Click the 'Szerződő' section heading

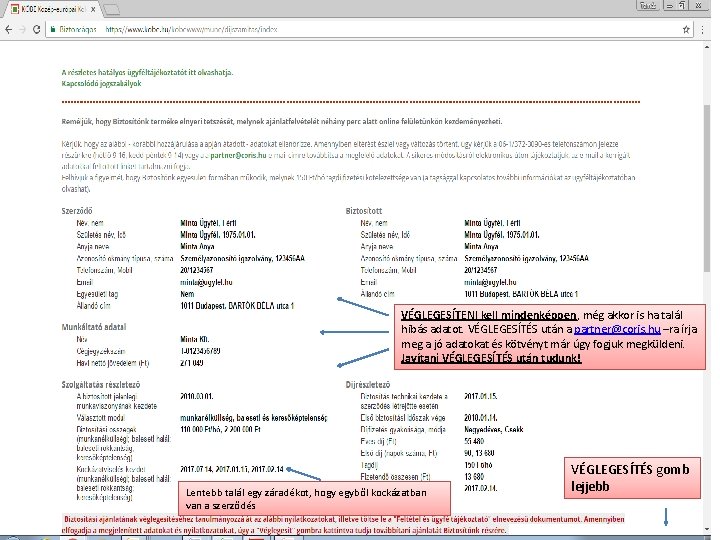tap(77, 211)
